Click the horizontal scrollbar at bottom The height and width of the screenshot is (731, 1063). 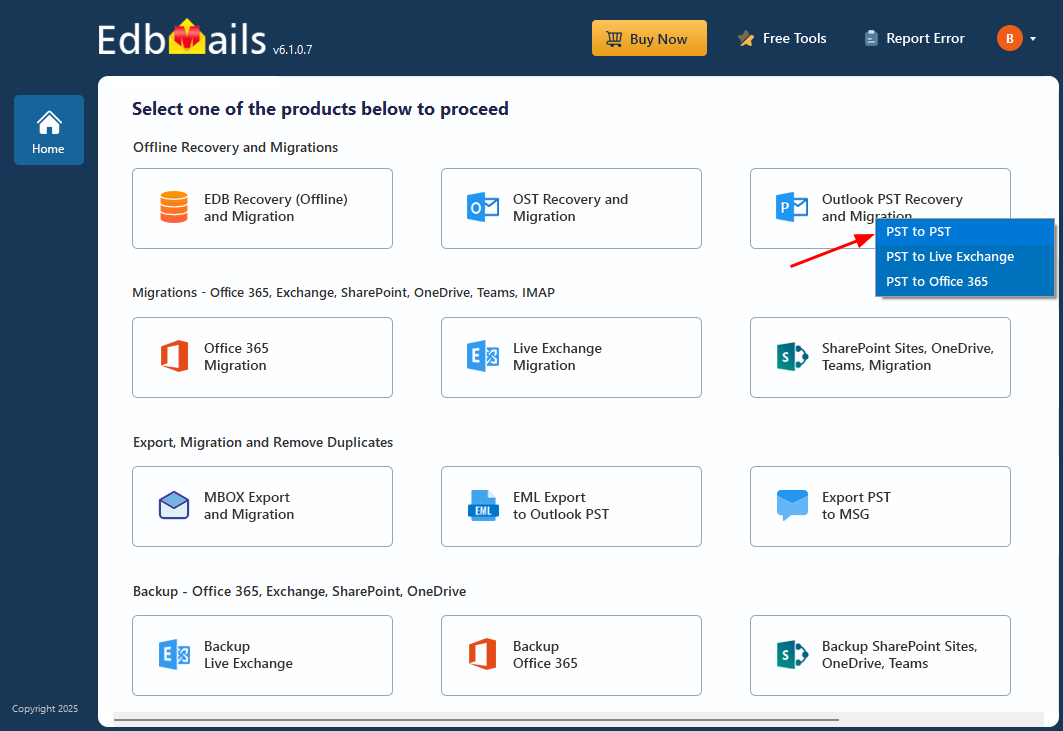[476, 719]
